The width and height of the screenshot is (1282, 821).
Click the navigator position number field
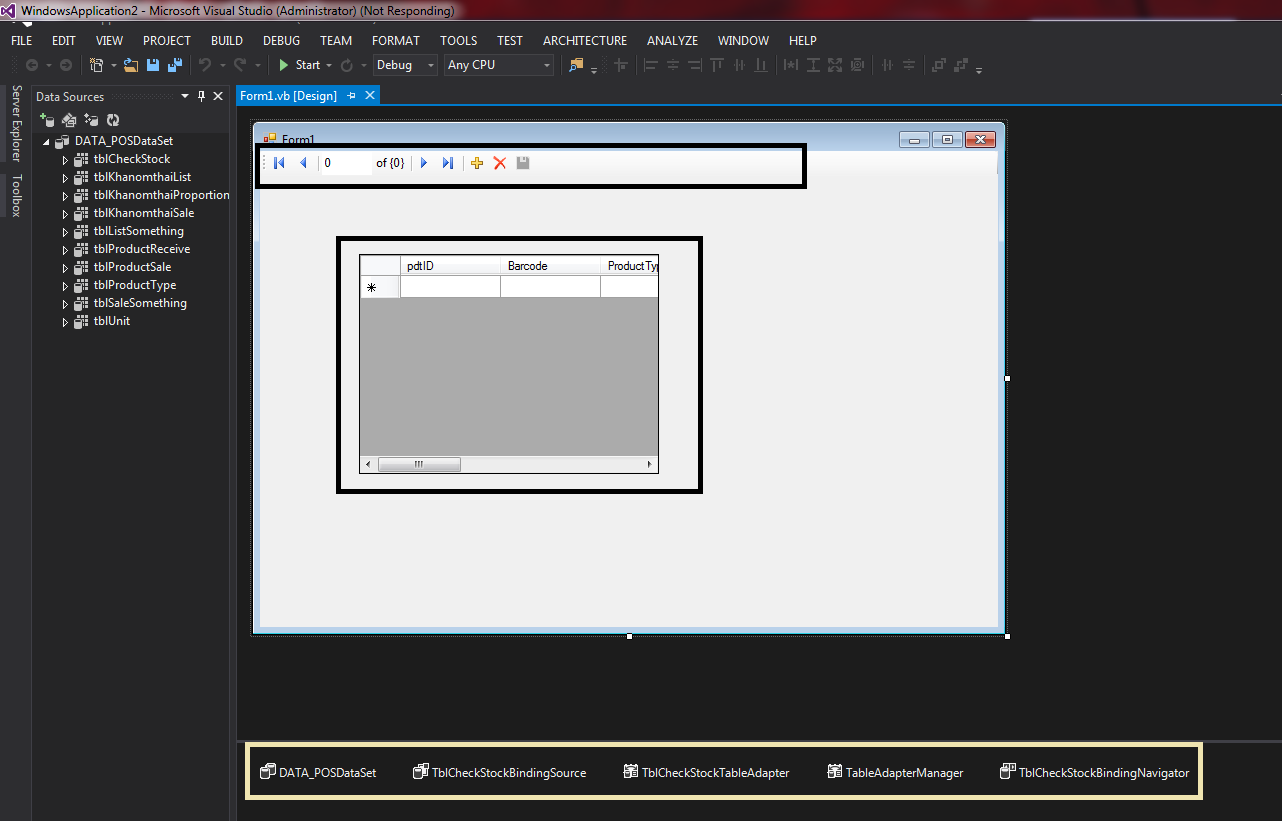click(x=345, y=163)
